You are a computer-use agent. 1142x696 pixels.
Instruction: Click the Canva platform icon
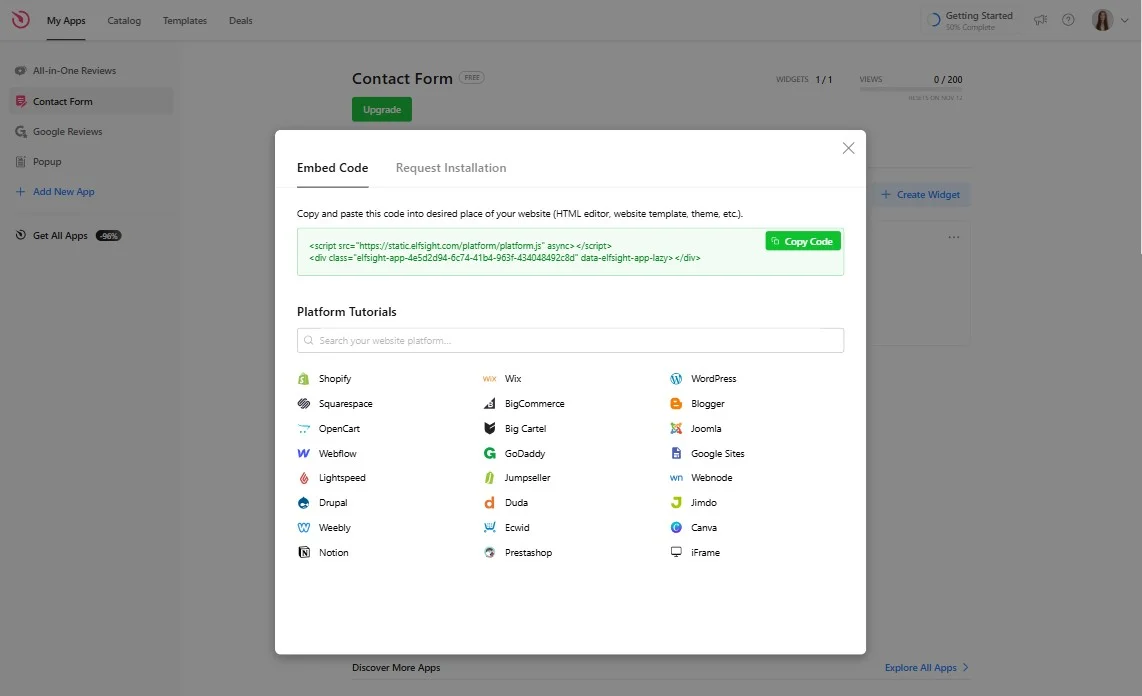pos(676,527)
